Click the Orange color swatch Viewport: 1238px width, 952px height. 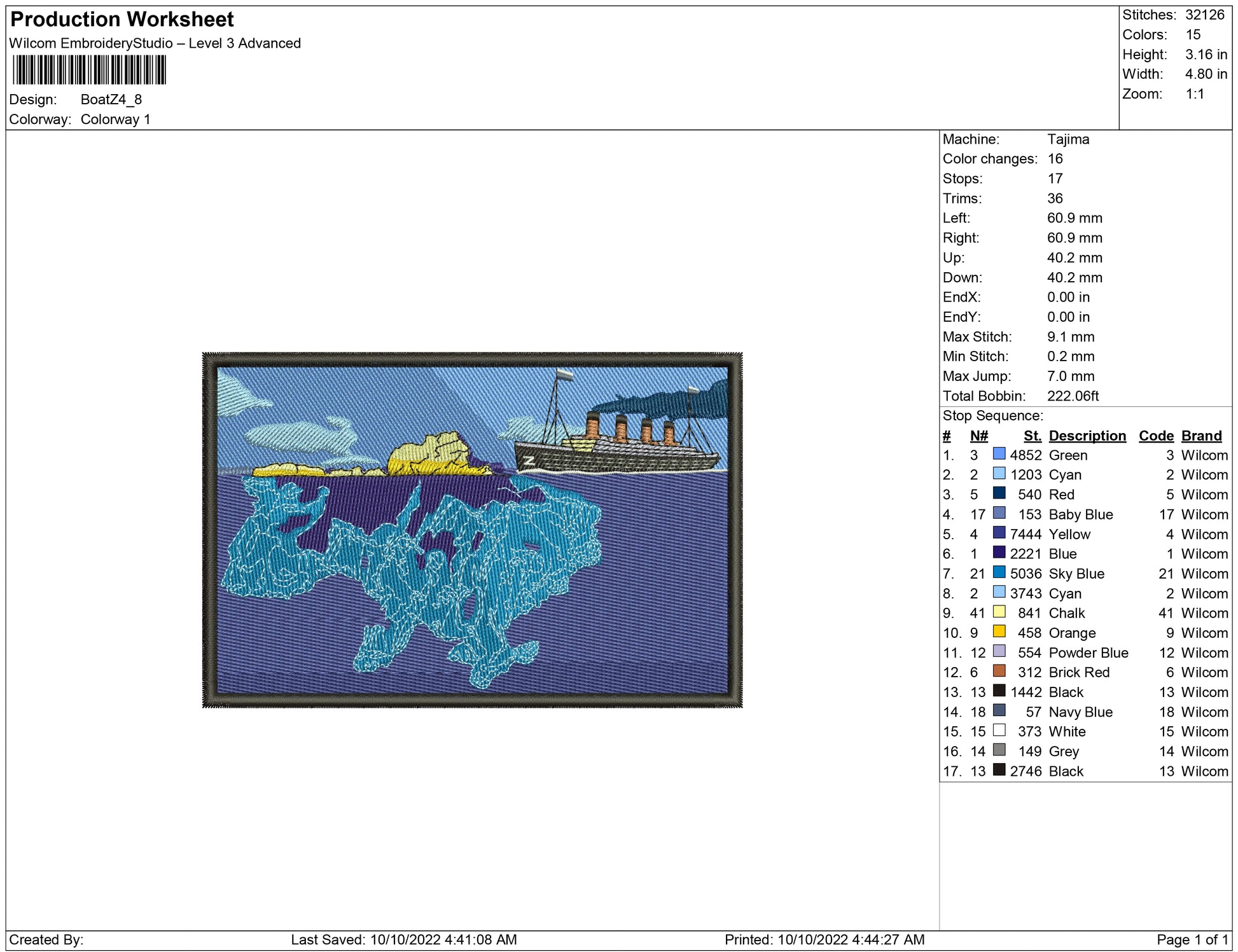click(x=999, y=631)
